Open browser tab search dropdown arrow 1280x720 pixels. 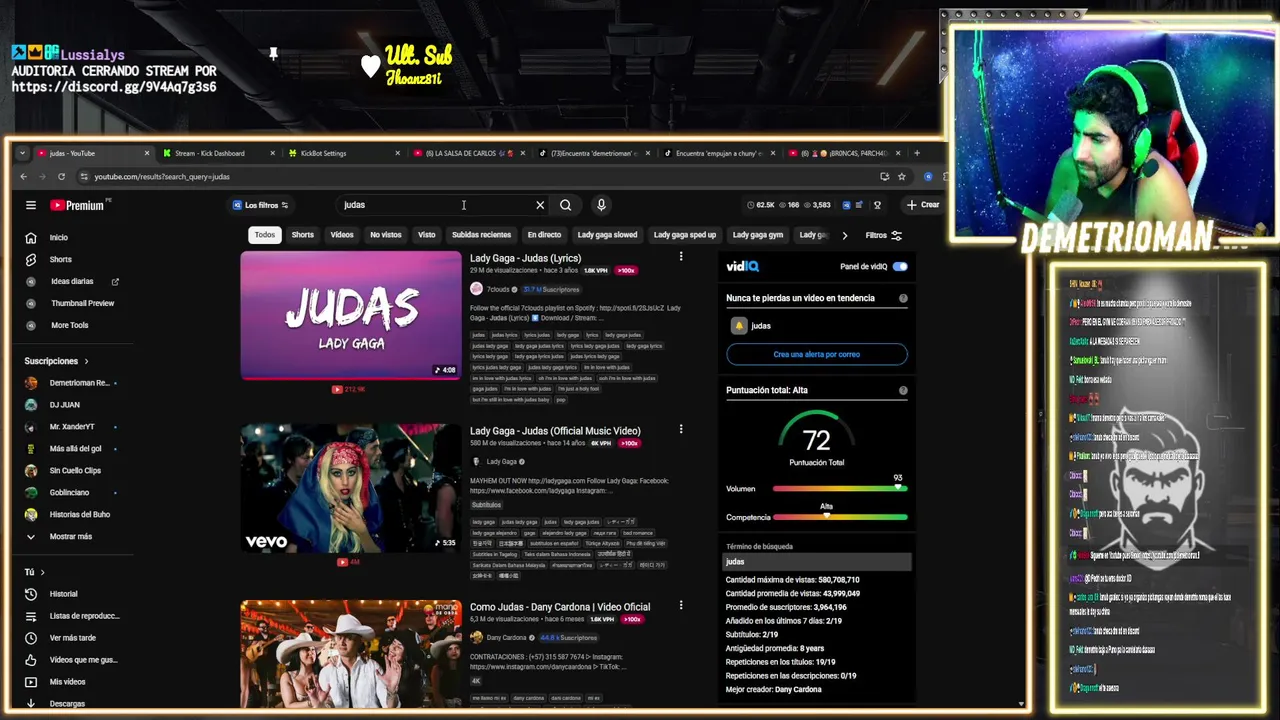pyautogui.click(x=22, y=153)
